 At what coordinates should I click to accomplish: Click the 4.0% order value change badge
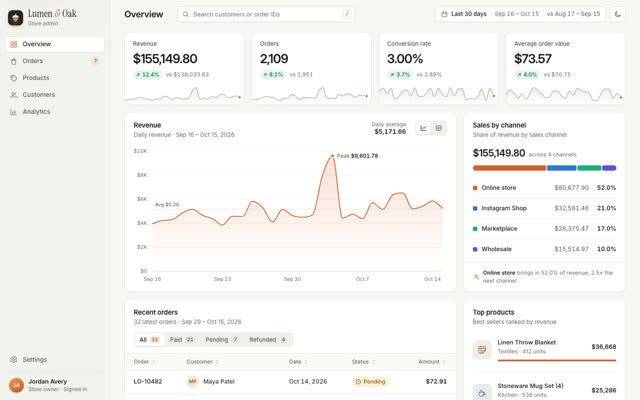[527, 75]
